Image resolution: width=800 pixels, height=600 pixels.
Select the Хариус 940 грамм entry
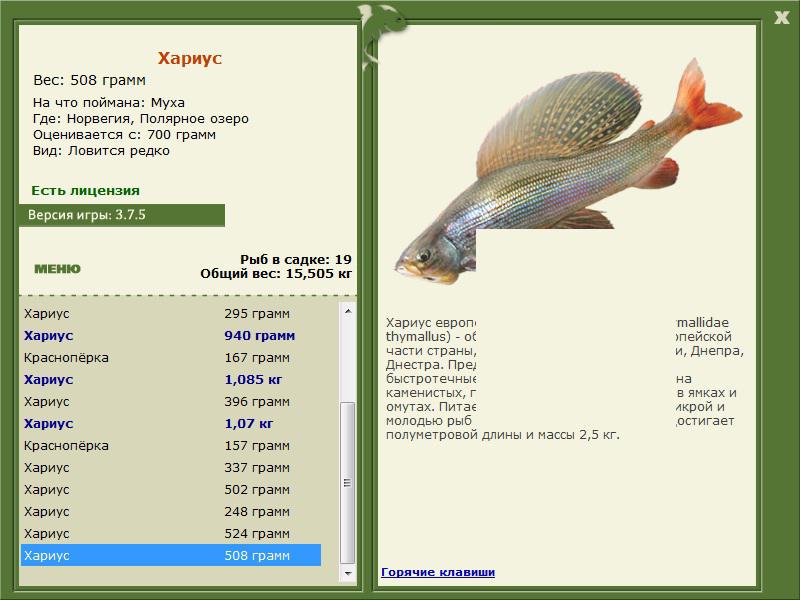[x=170, y=336]
